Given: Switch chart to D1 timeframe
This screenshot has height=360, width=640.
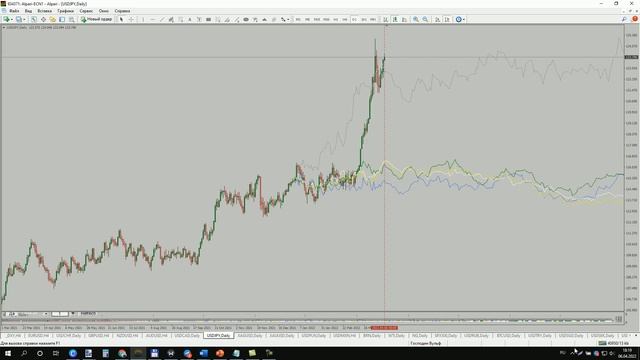Looking at the screenshot, I should [x=354, y=19].
